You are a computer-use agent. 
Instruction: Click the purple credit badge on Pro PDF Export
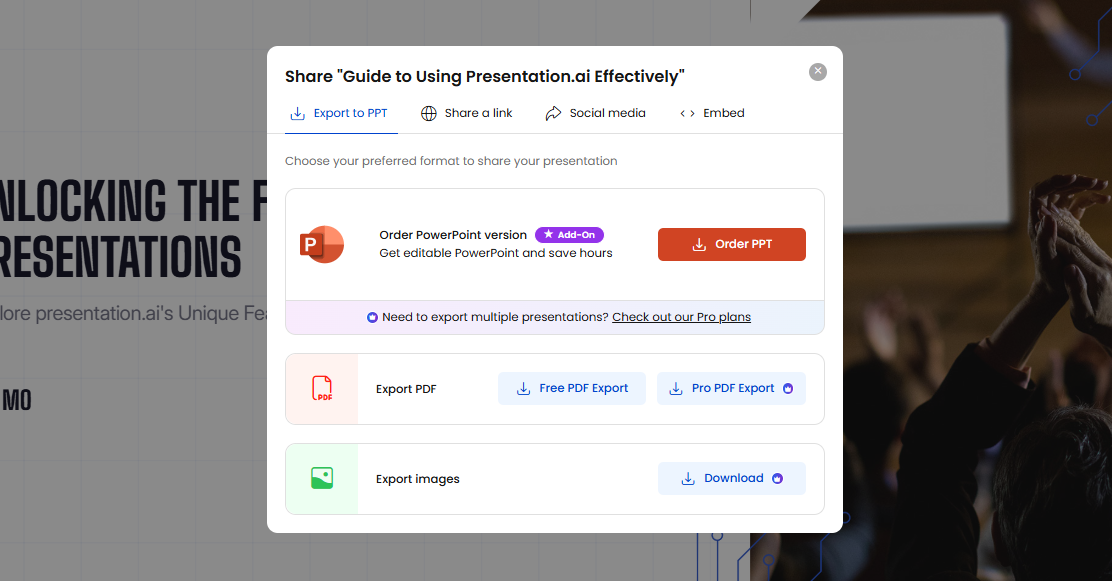[789, 388]
